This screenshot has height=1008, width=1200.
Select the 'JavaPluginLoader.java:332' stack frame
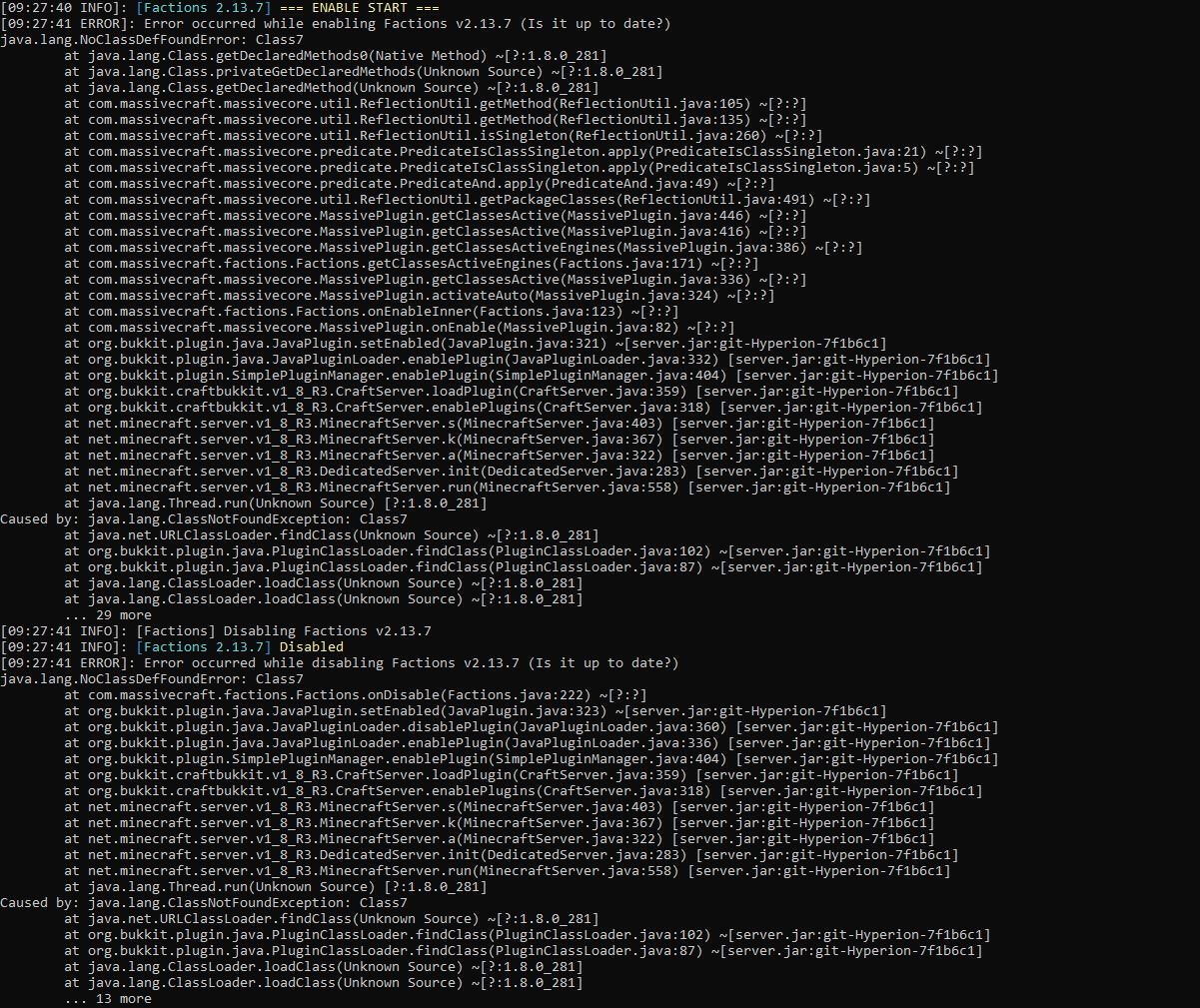tap(527, 359)
